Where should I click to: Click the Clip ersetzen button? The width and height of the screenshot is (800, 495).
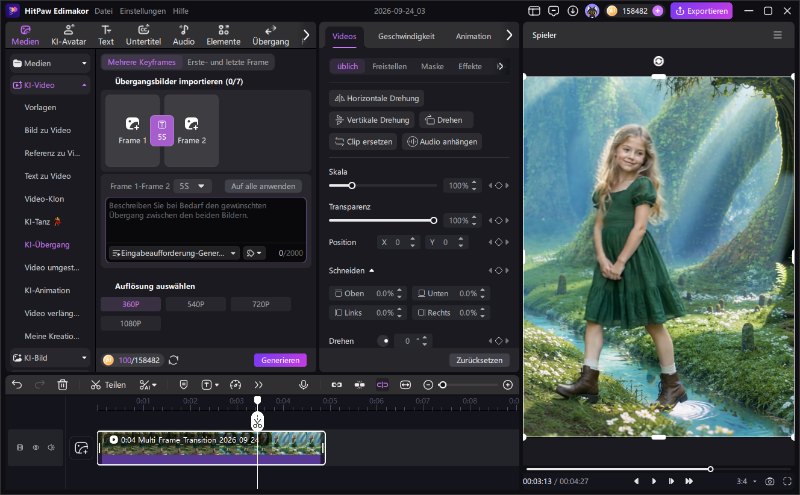pyautogui.click(x=364, y=142)
